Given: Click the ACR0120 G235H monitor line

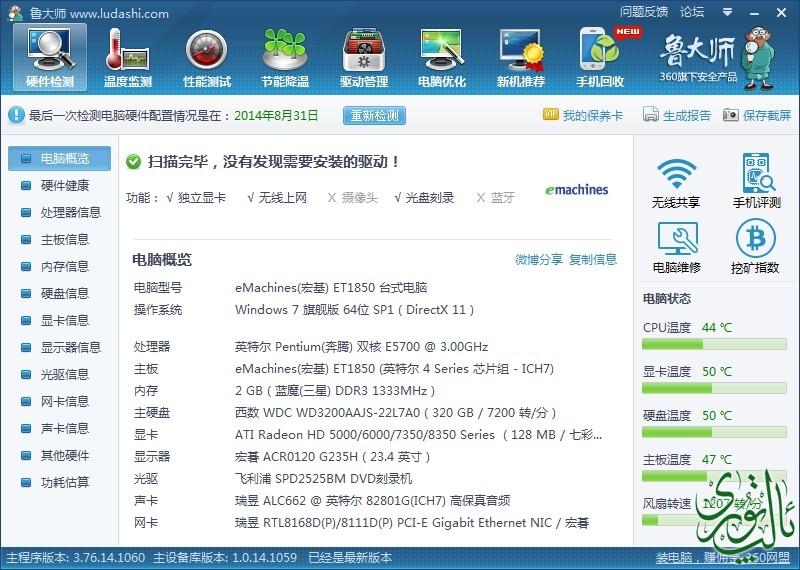Looking at the screenshot, I should coord(333,457).
